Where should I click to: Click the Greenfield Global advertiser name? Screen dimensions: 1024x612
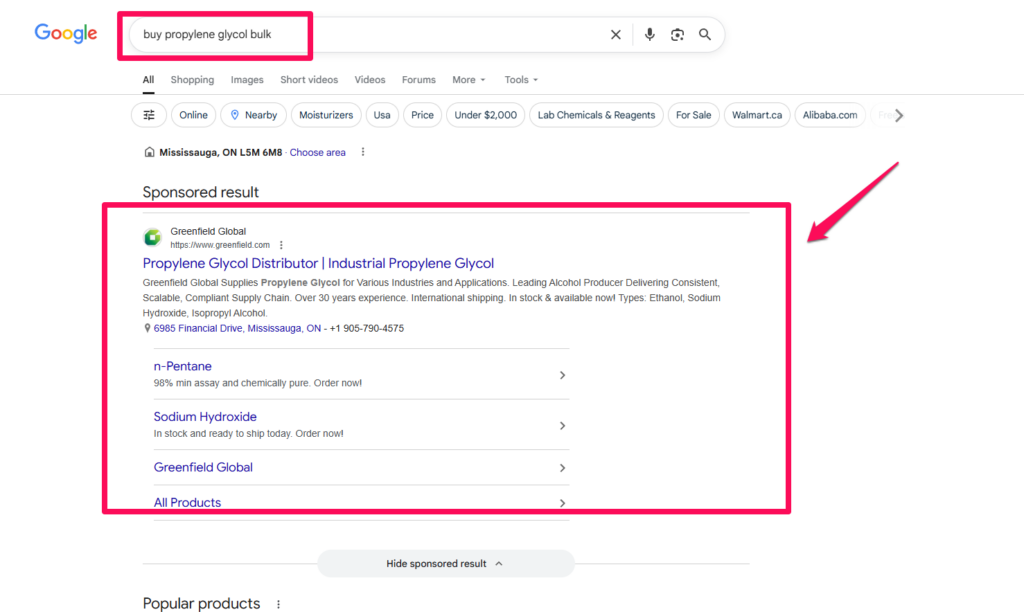[x=208, y=231]
